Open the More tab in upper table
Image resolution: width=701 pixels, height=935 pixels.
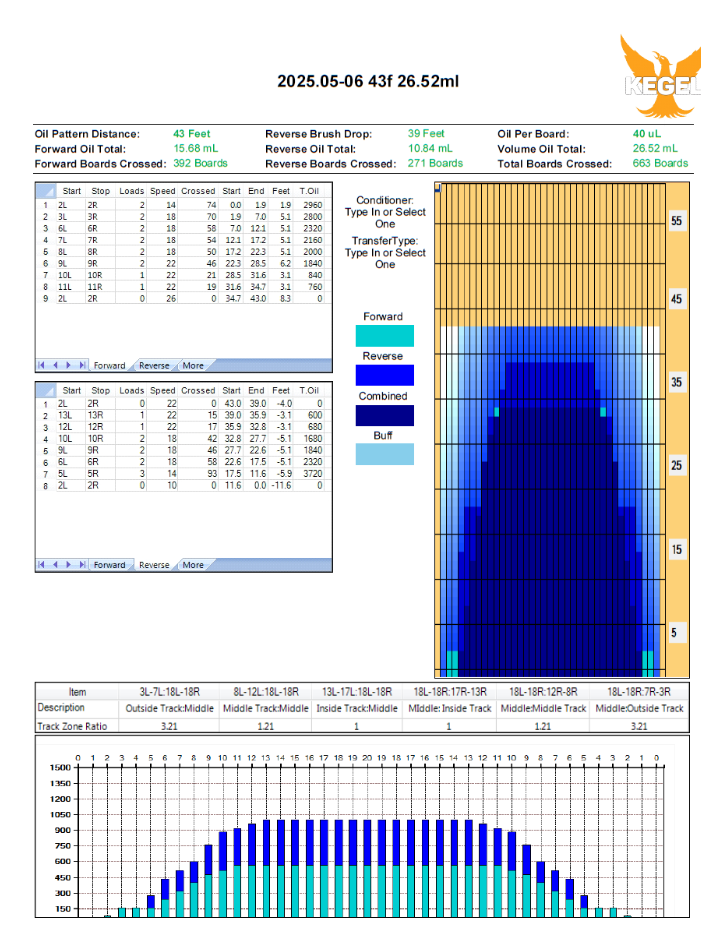[193, 366]
